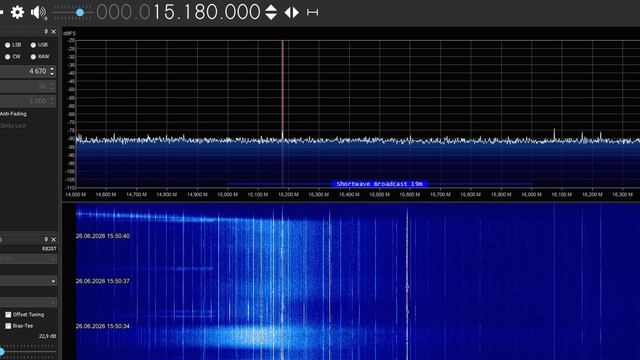This screenshot has width=640, height=360.
Task: Open the settings gear menu
Action: tap(17, 12)
